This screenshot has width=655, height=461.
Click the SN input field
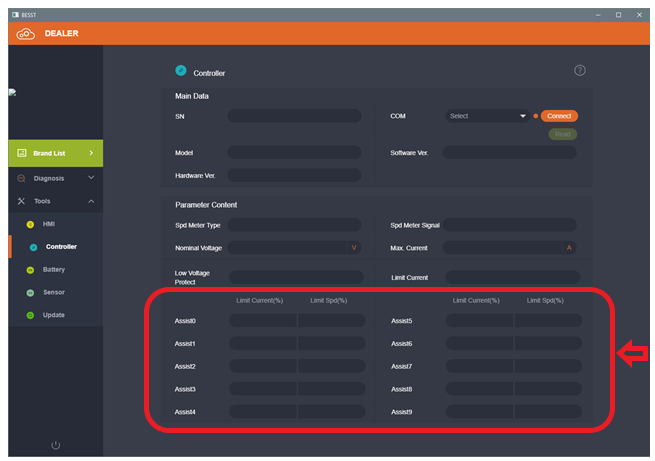pyautogui.click(x=294, y=116)
